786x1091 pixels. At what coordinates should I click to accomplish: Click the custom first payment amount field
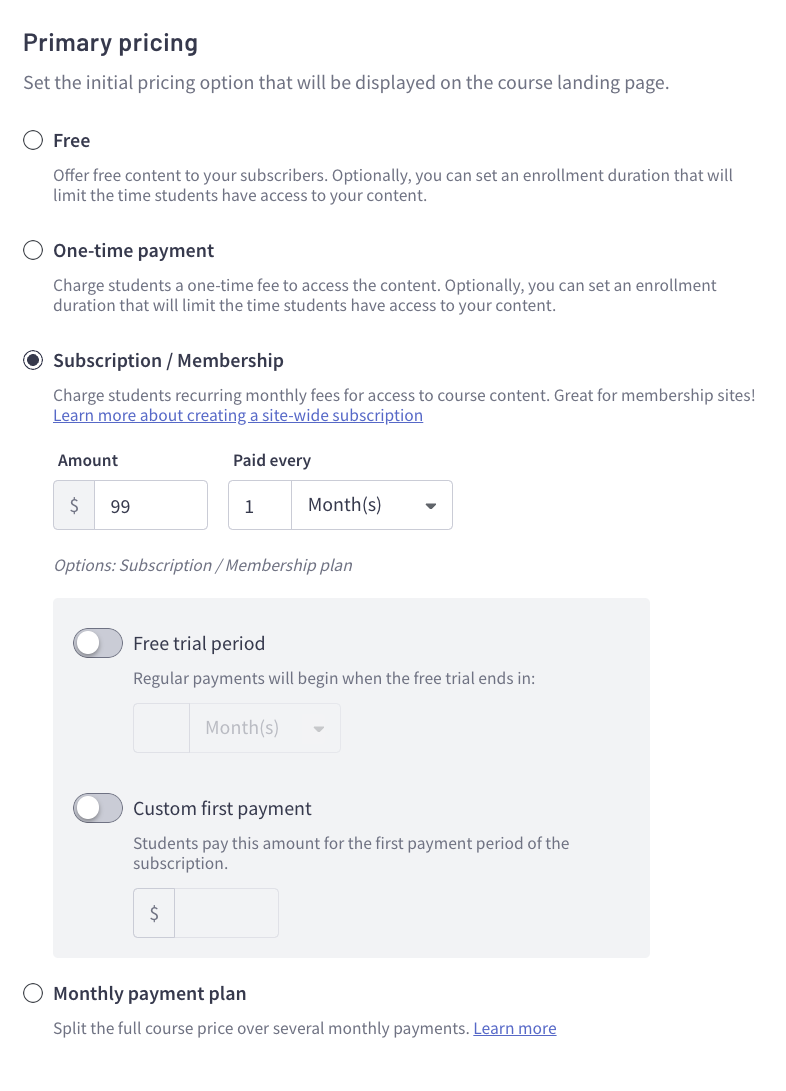226,913
